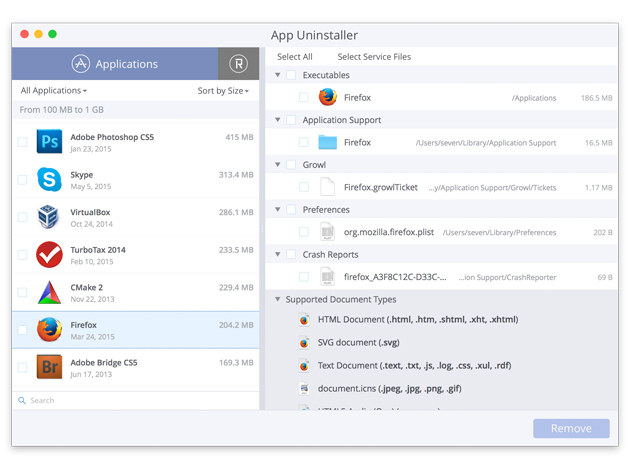Click the Firefox folder icon under Application Support
The height and width of the screenshot is (473, 630).
[328, 142]
